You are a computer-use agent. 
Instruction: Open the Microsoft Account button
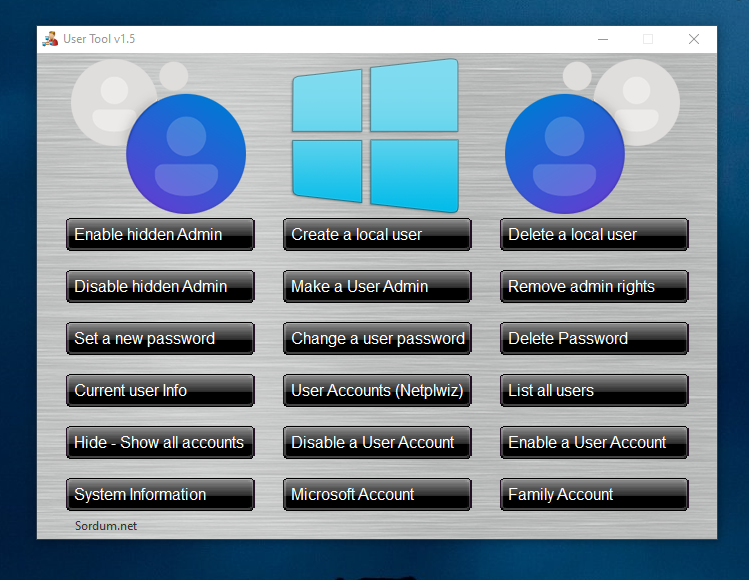[x=377, y=495]
